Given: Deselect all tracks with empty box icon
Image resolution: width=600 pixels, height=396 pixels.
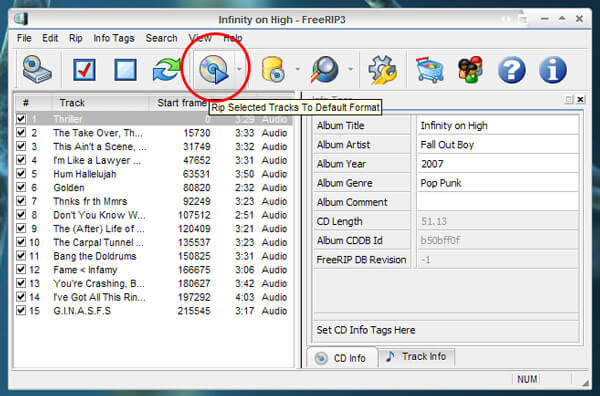Looking at the screenshot, I should click(126, 70).
